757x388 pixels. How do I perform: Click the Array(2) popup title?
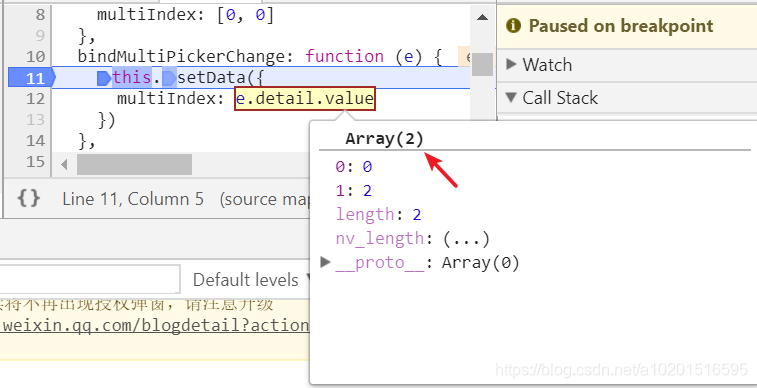384,139
